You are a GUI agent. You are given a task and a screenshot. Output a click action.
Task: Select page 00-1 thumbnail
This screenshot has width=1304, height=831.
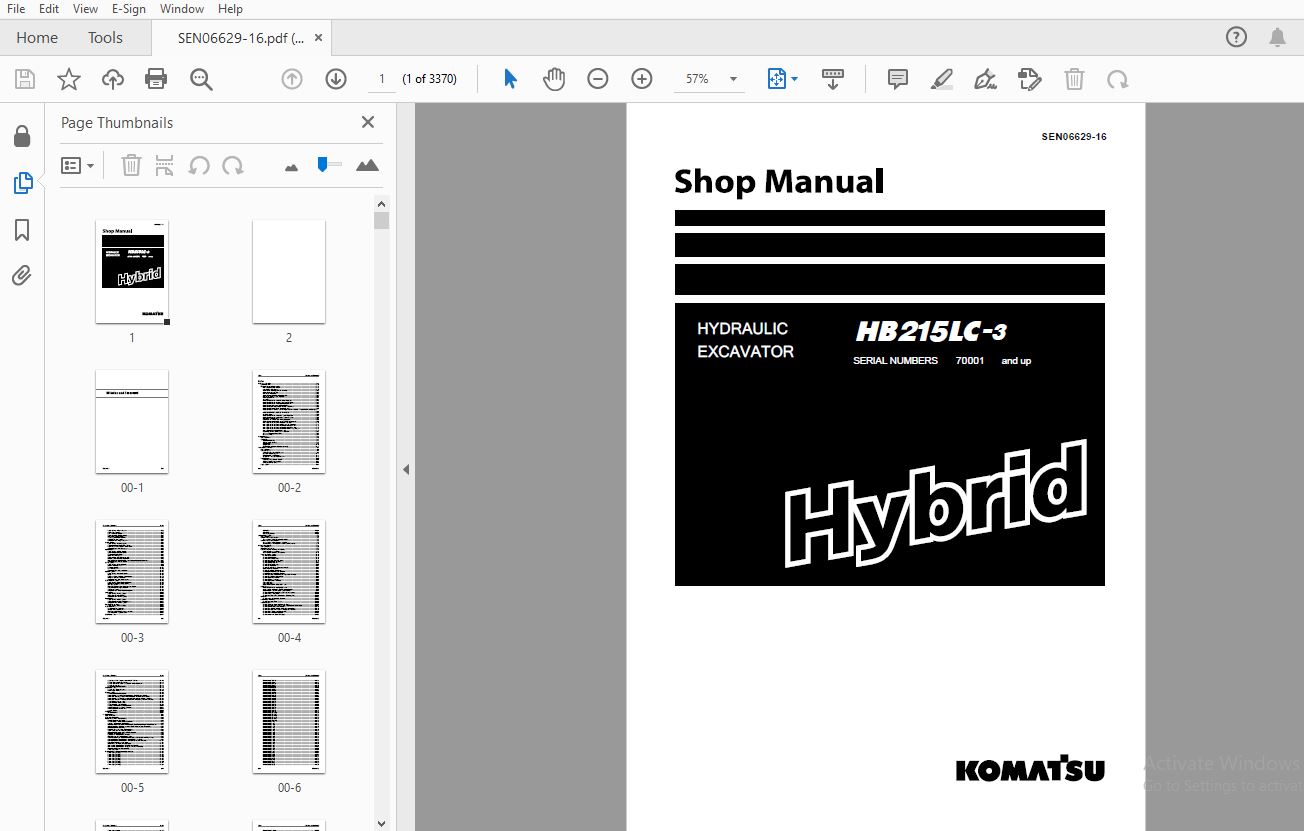pyautogui.click(x=132, y=422)
